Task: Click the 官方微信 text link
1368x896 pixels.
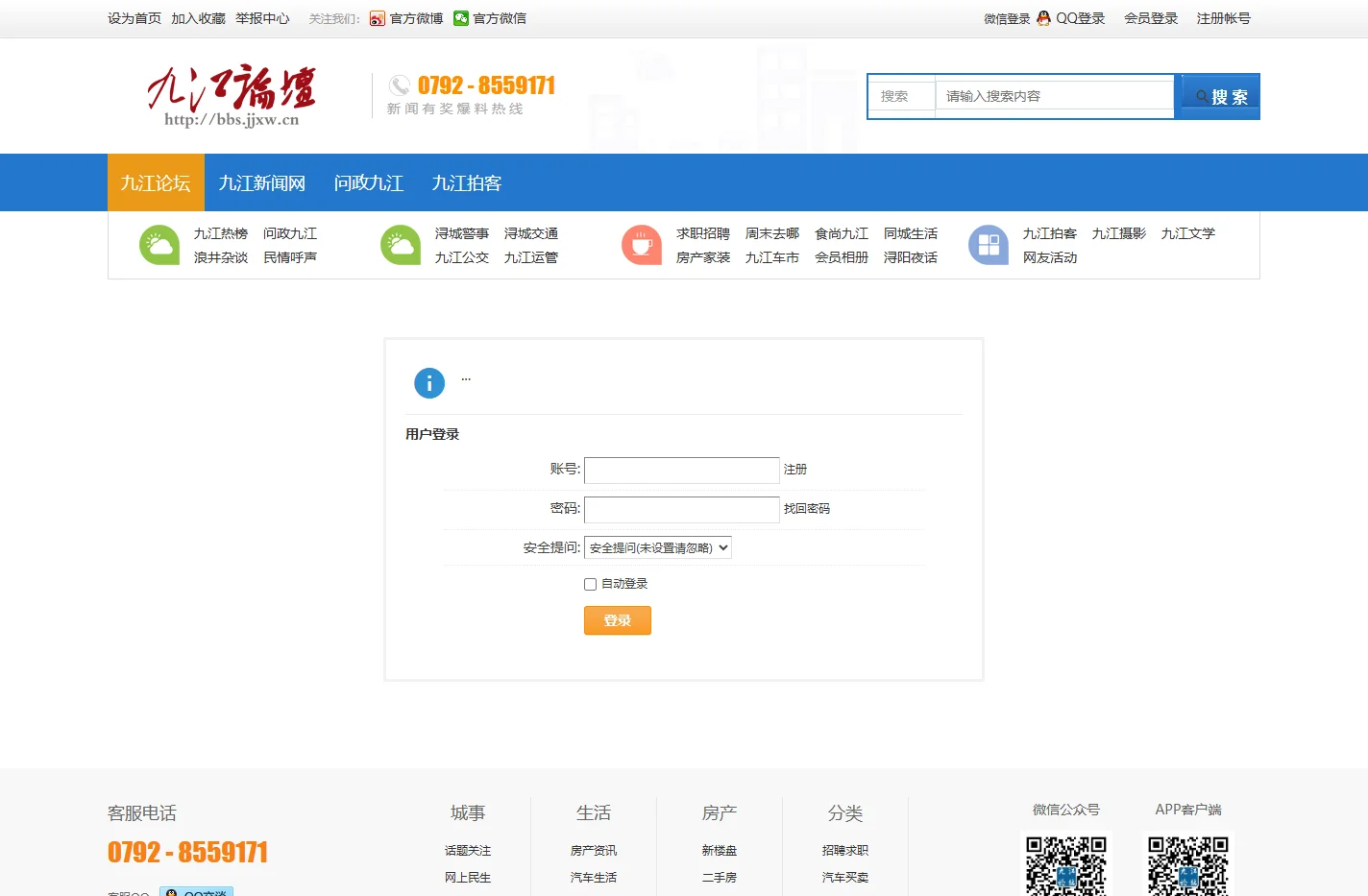Action: point(500,18)
